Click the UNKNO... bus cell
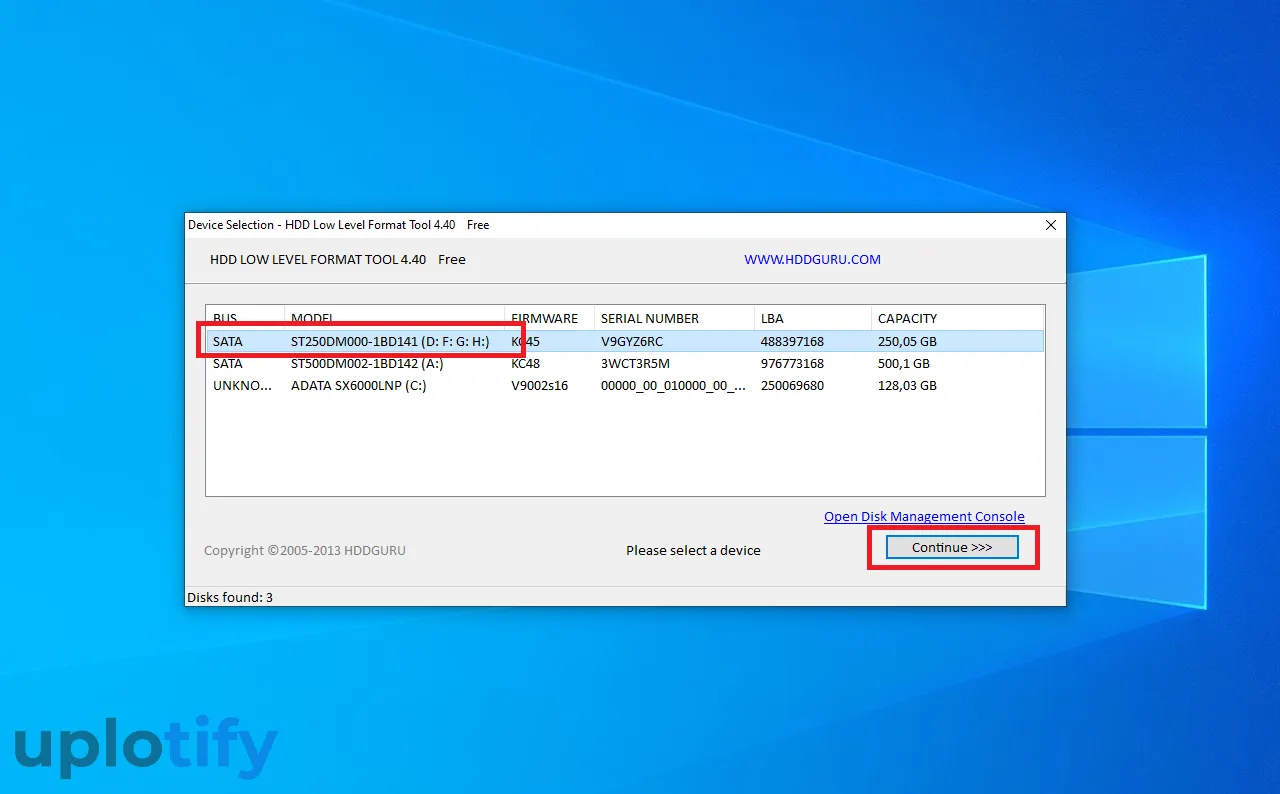 coord(243,385)
